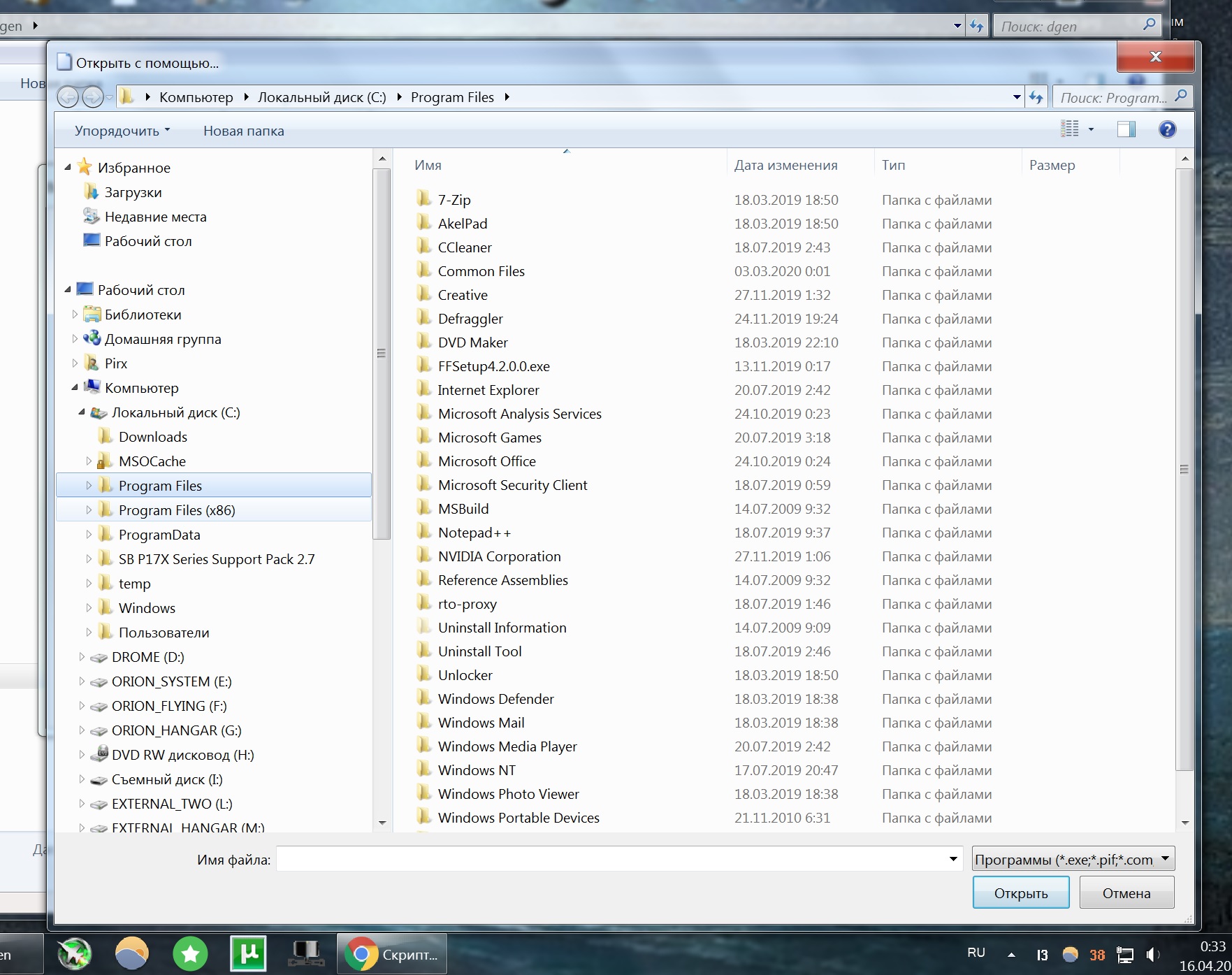Select the Internet Explorer folder name
The height and width of the screenshot is (975, 1232).
488,389
